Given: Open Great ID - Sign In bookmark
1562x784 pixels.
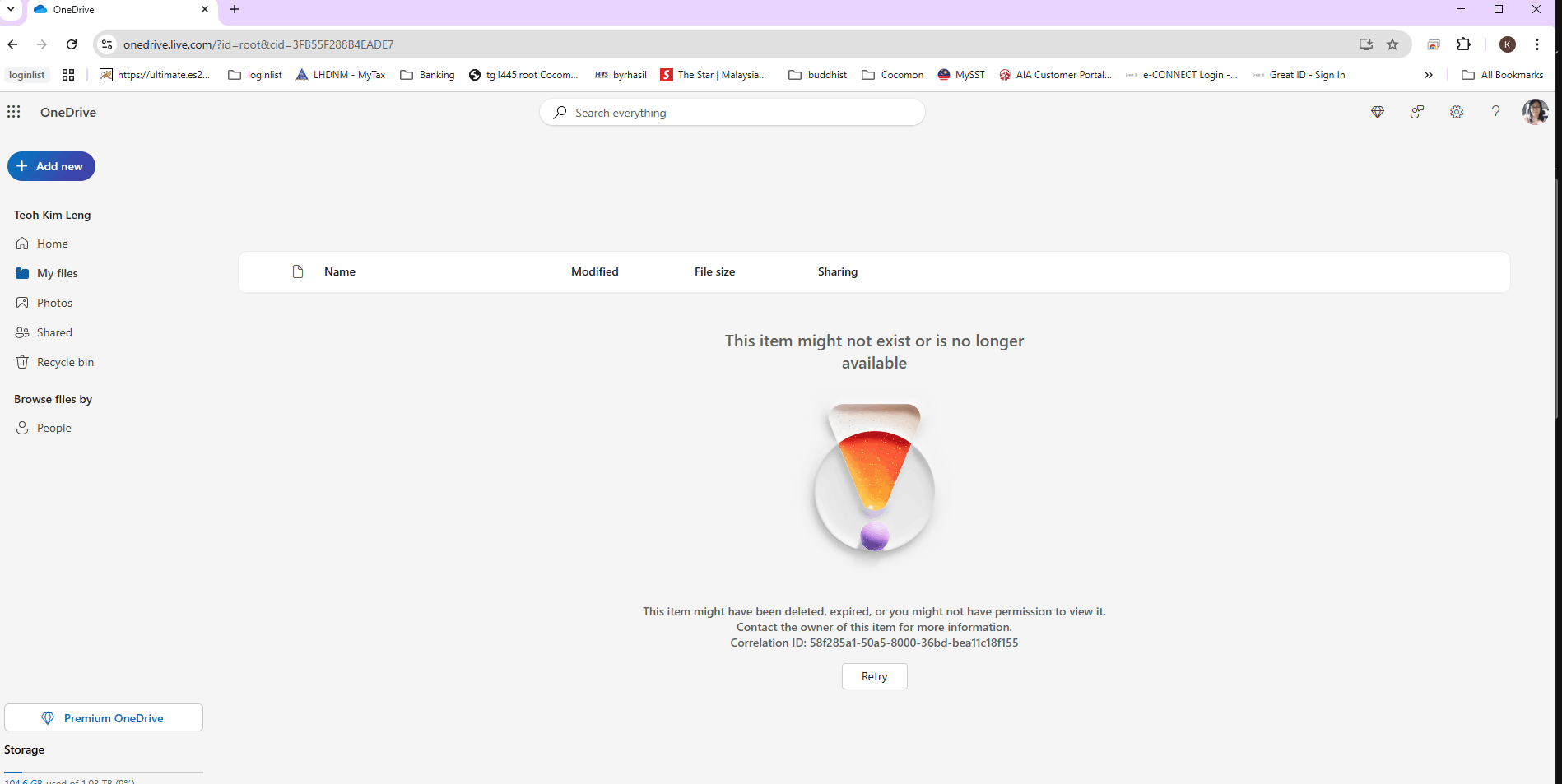Looking at the screenshot, I should [x=1299, y=75].
